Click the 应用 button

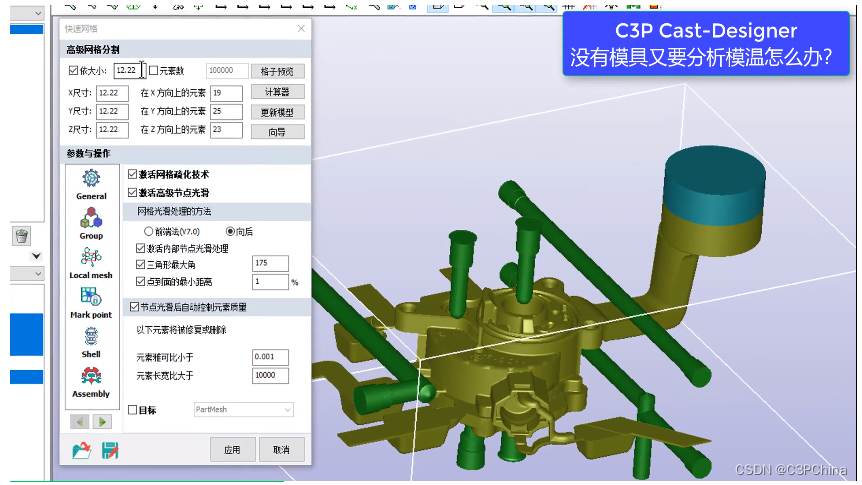(x=233, y=449)
